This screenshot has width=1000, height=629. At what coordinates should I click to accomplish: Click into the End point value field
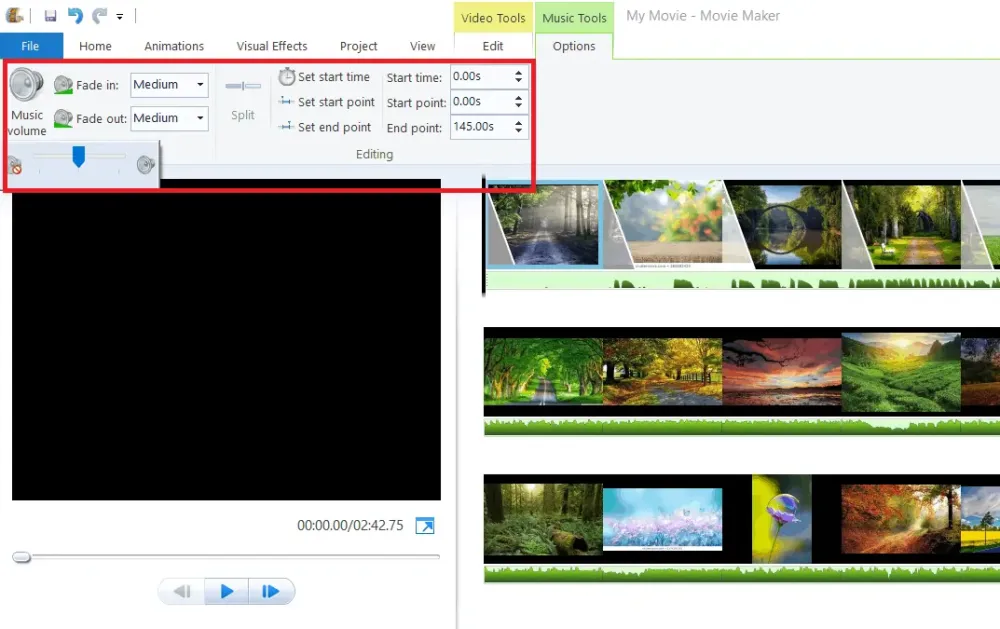pyautogui.click(x=481, y=126)
